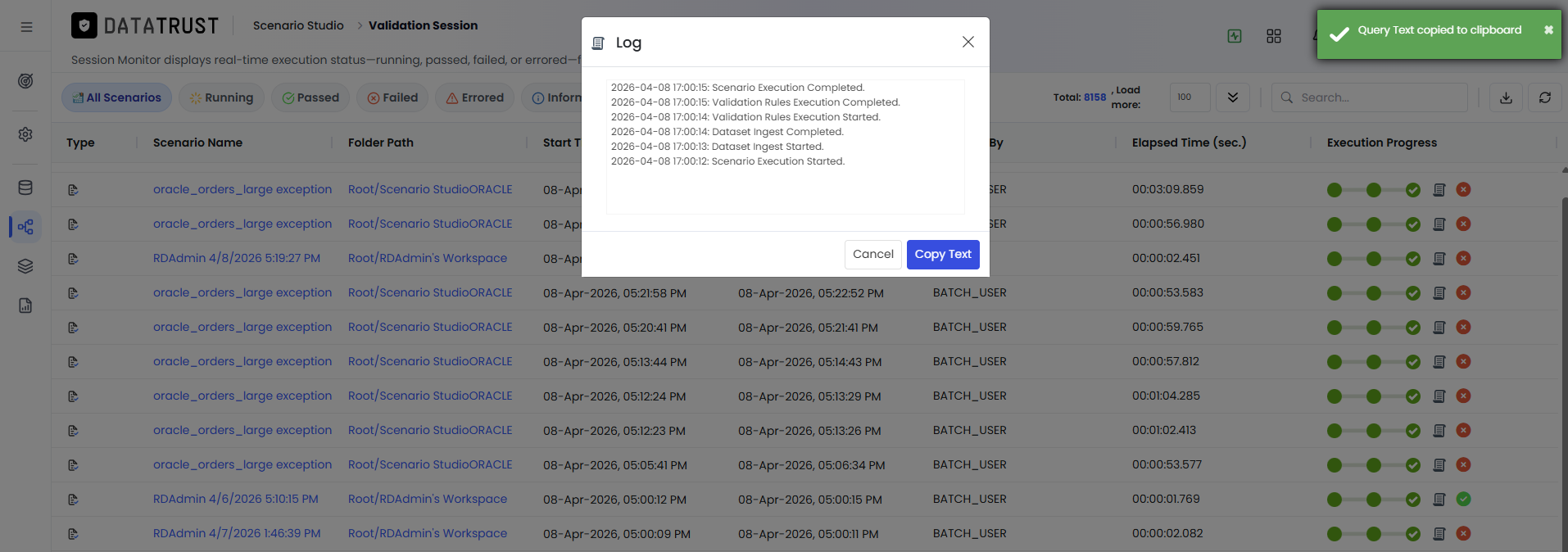Open the settings gear in the sidebar
This screenshot has width=1568, height=552.
(25, 134)
